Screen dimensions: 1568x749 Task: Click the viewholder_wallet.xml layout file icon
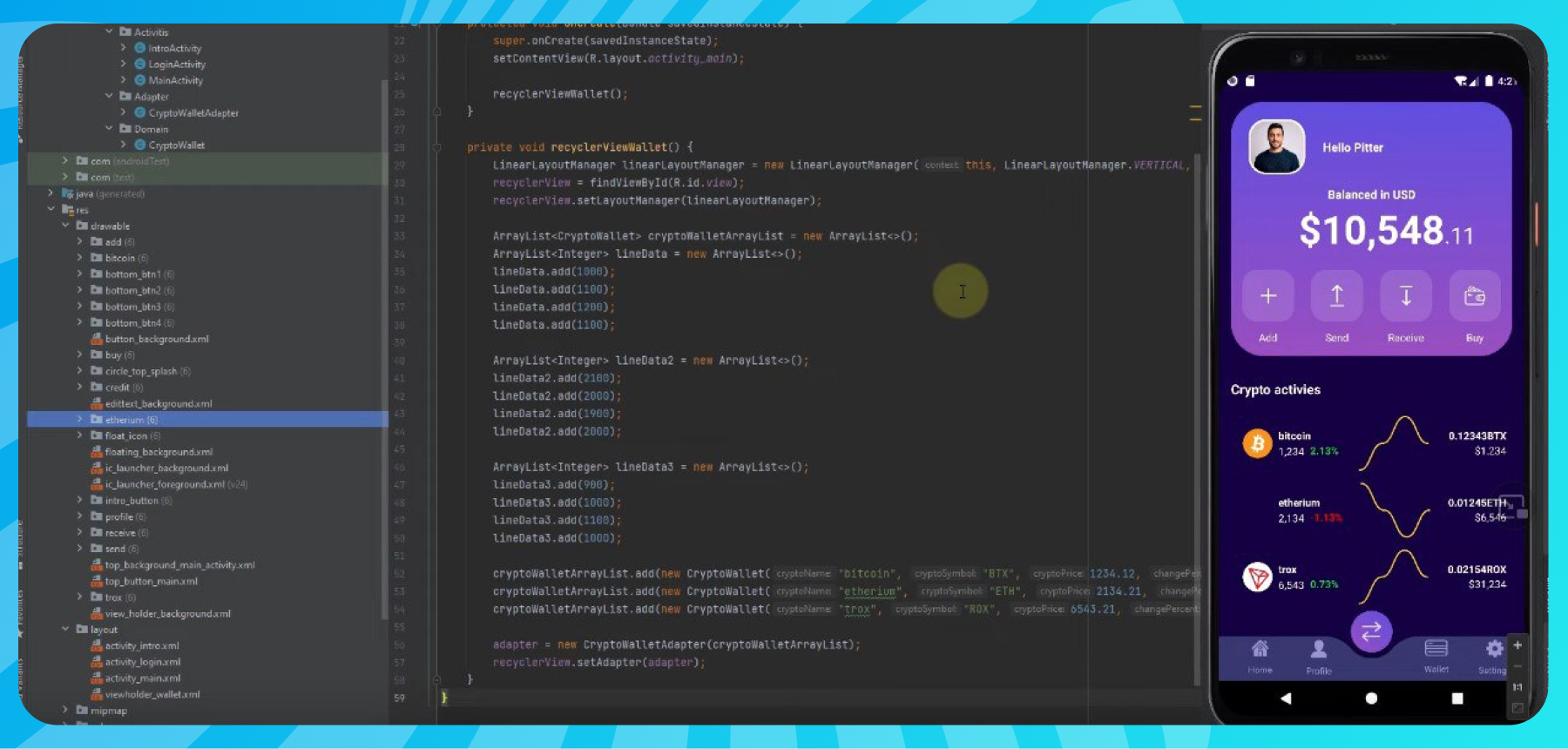97,694
